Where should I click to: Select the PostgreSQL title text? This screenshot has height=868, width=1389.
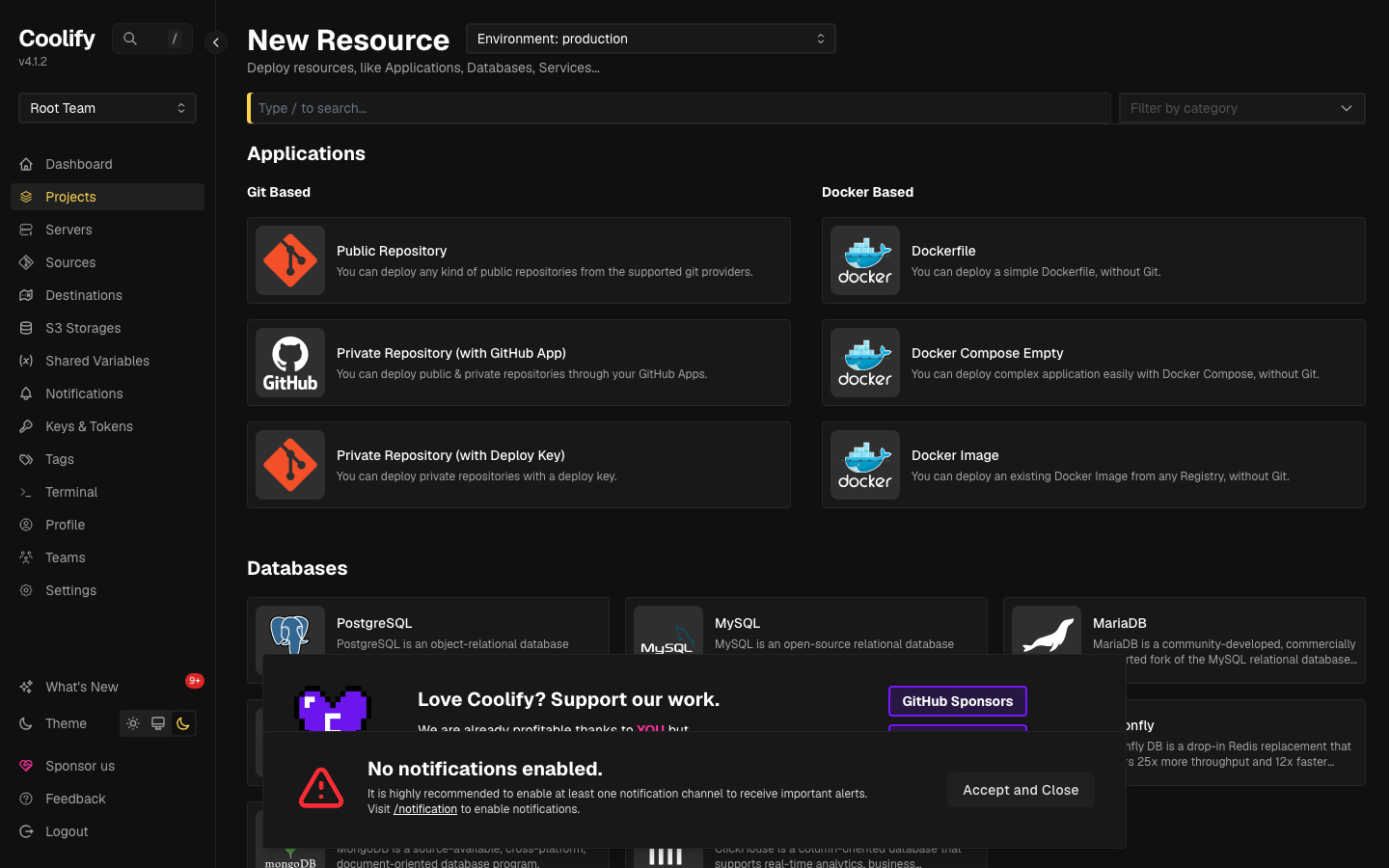(x=374, y=623)
